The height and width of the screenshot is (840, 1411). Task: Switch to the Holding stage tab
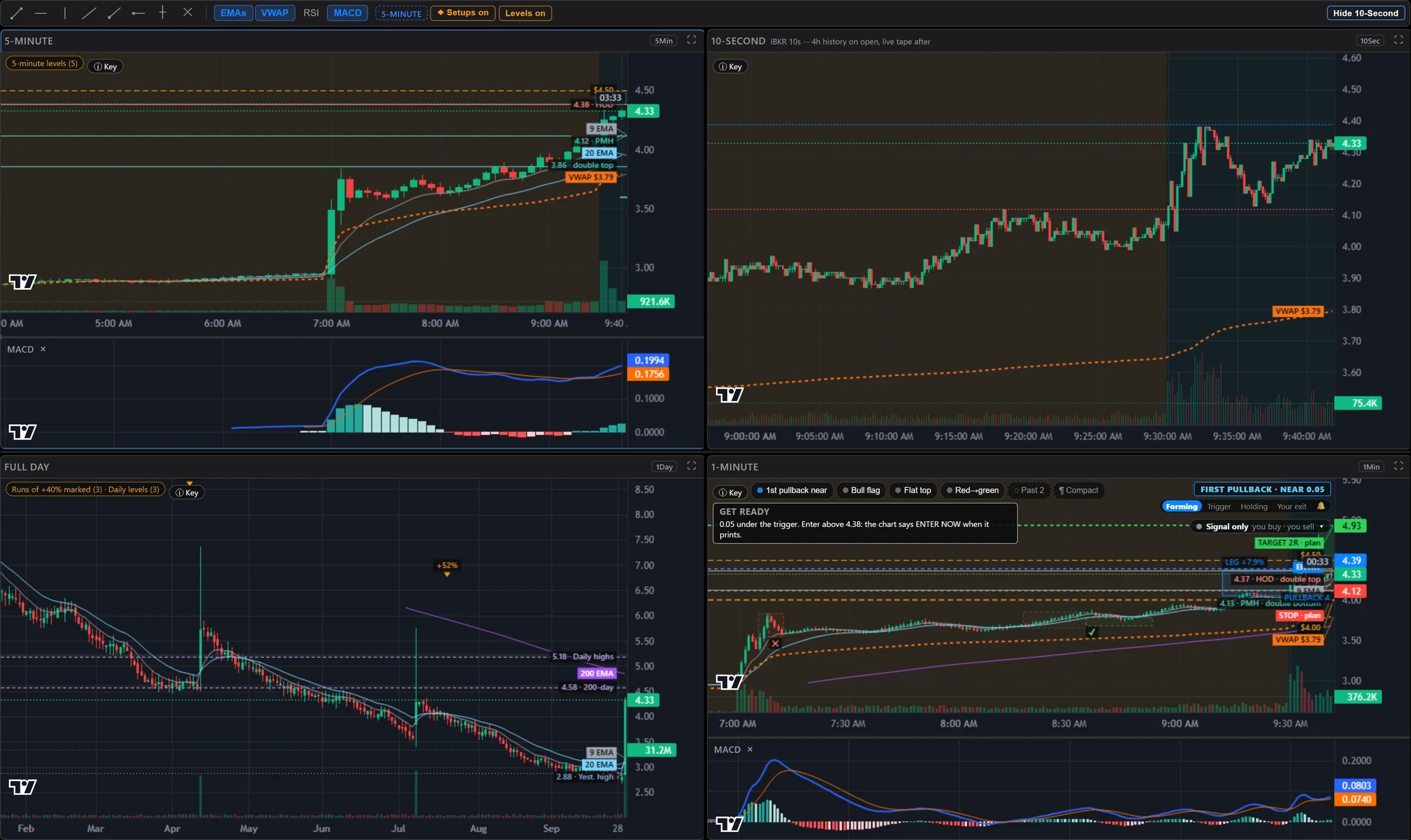tap(1254, 507)
